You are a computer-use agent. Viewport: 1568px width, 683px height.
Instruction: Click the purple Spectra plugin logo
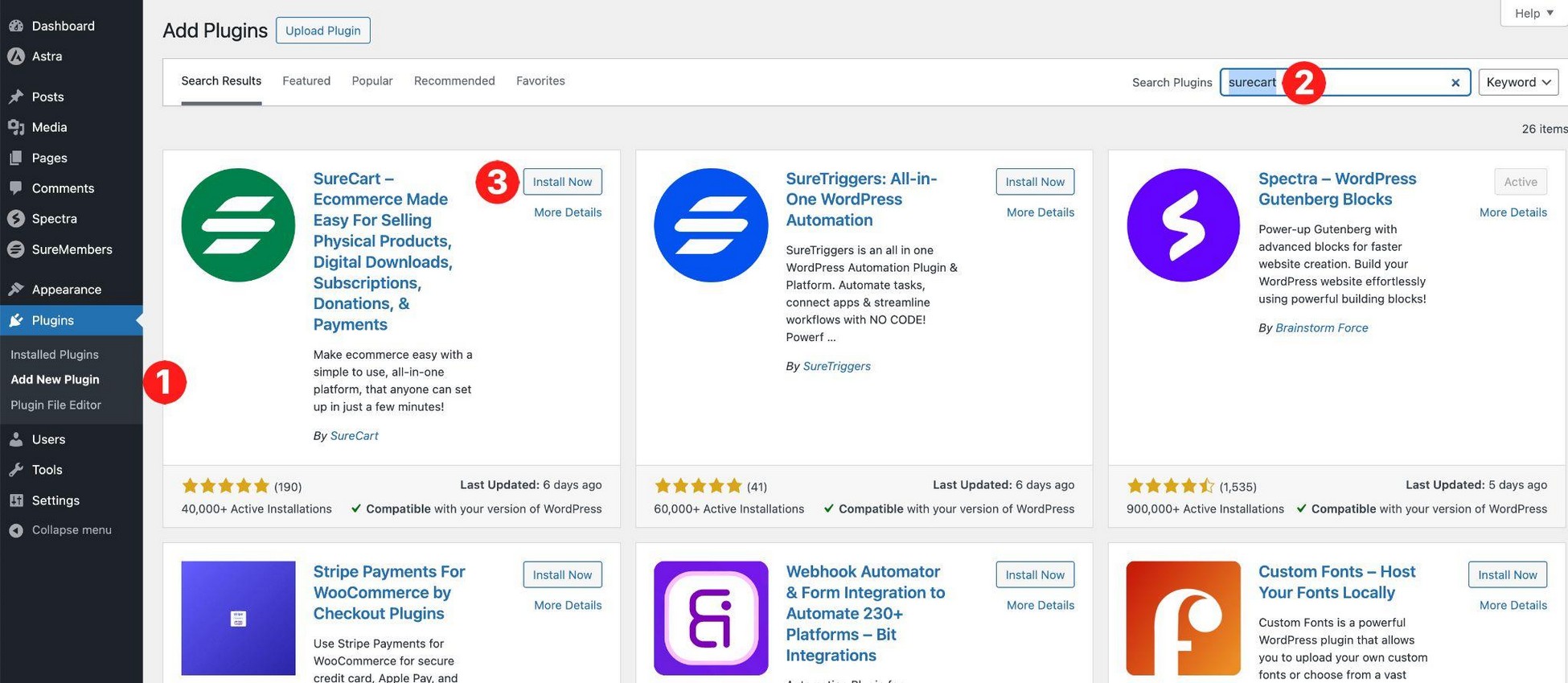coord(1183,225)
